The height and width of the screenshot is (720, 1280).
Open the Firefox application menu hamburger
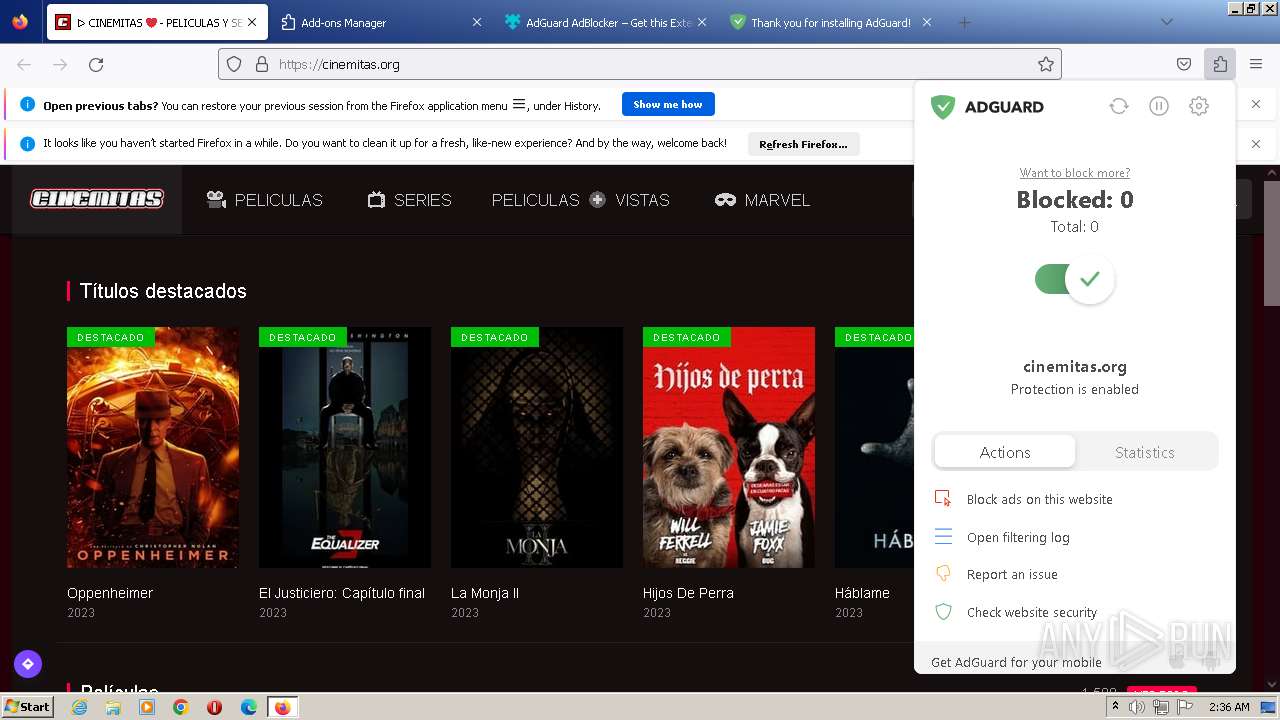(1256, 64)
